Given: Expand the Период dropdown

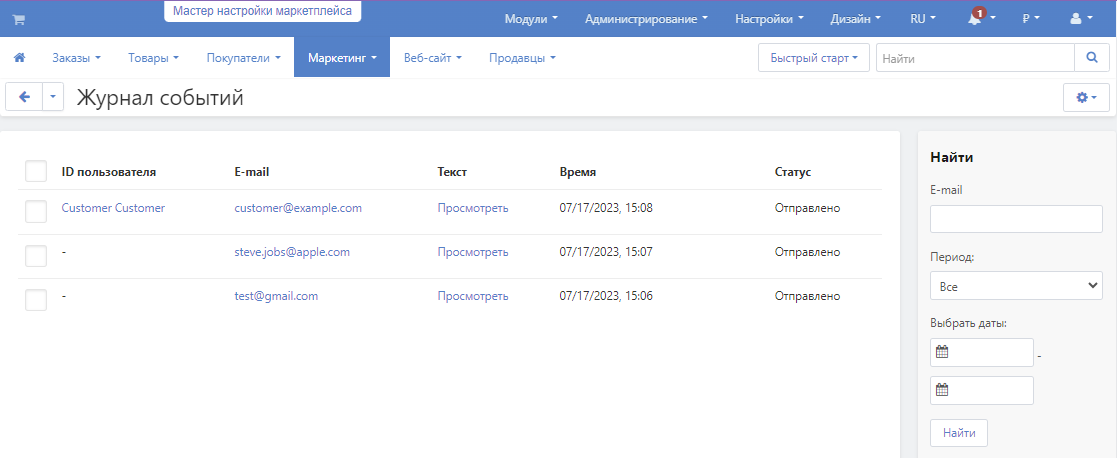Looking at the screenshot, I should [1015, 287].
